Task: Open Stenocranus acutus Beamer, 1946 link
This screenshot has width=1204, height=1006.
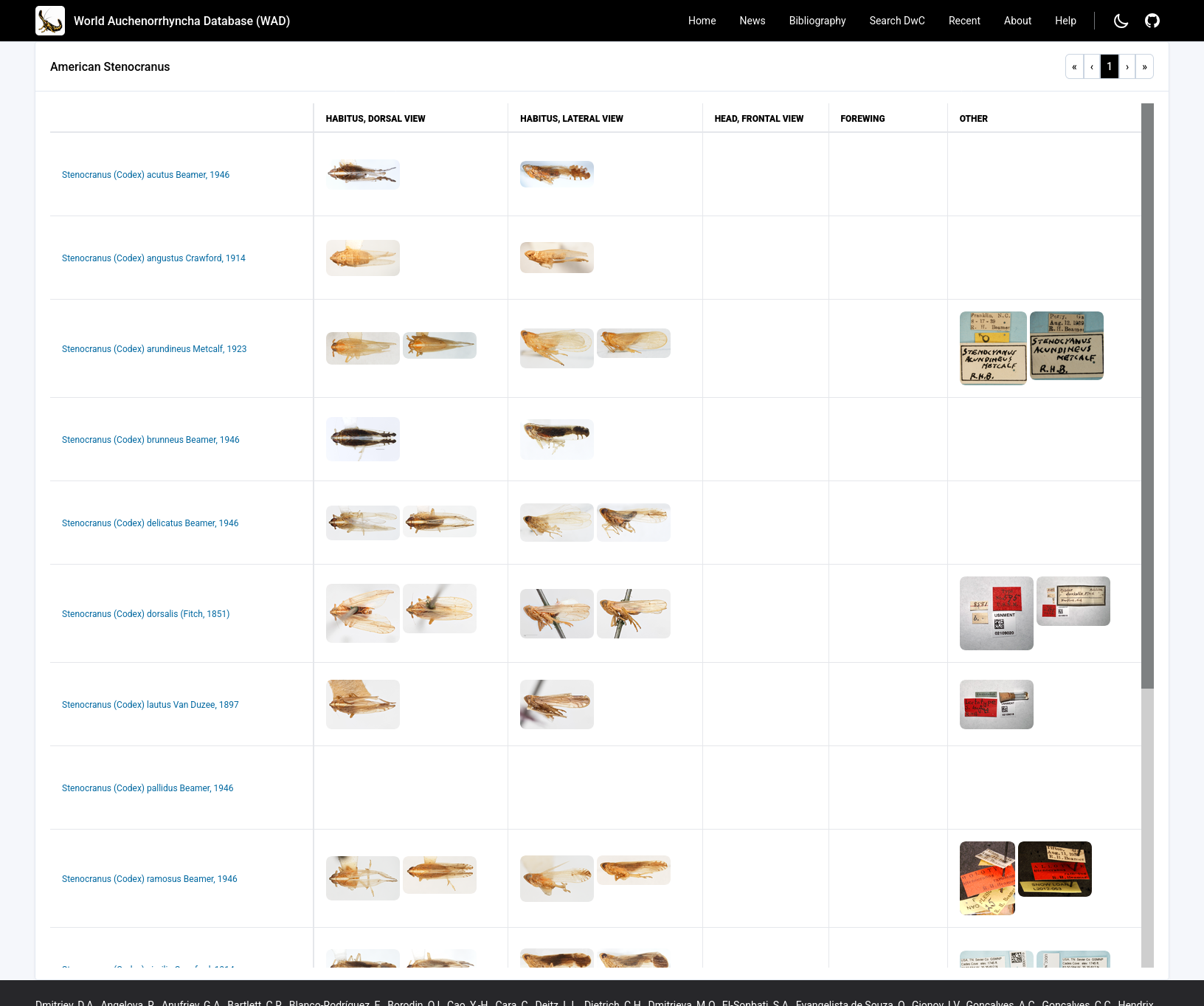Action: pos(145,175)
